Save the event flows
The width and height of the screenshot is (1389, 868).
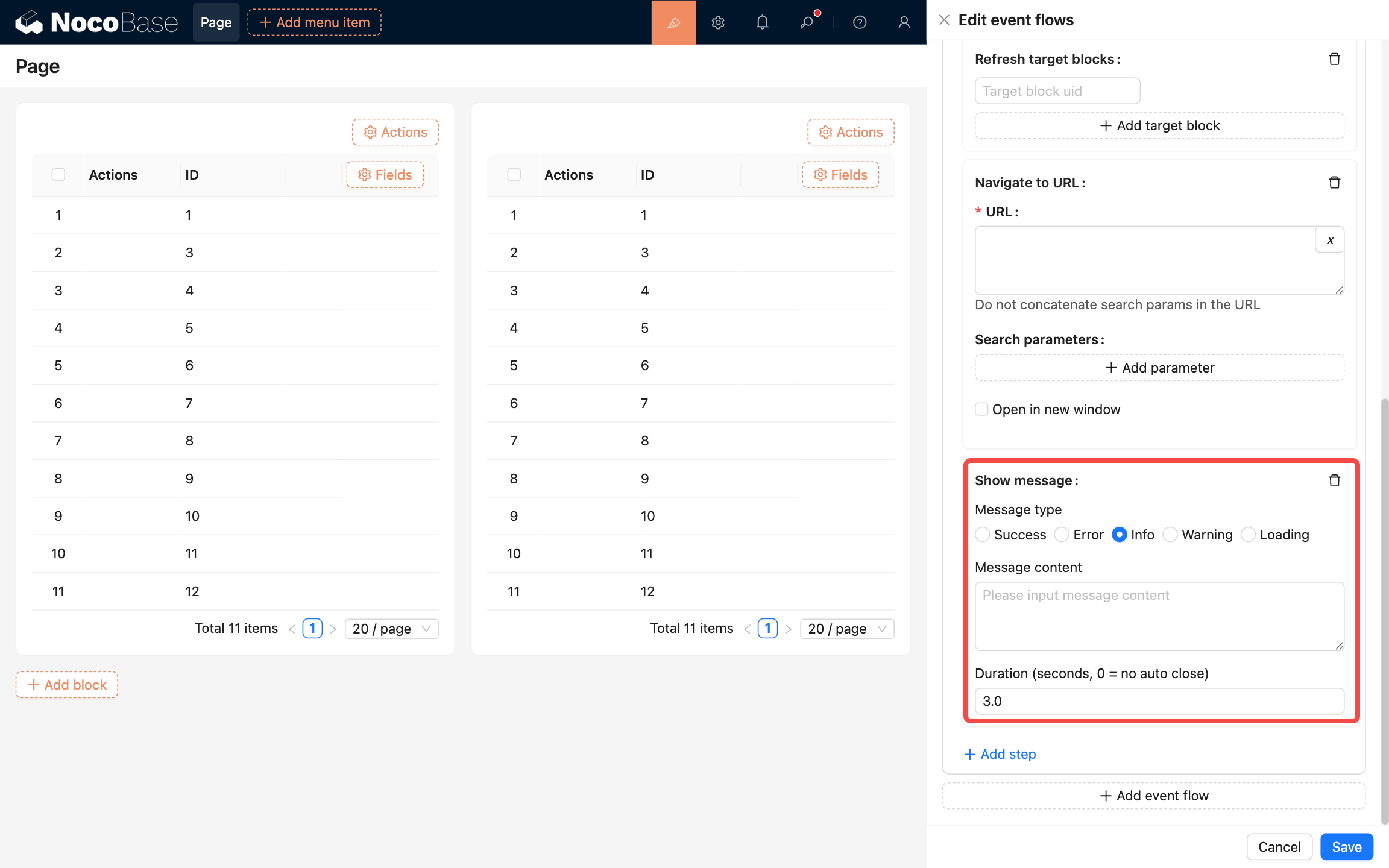click(1346, 847)
